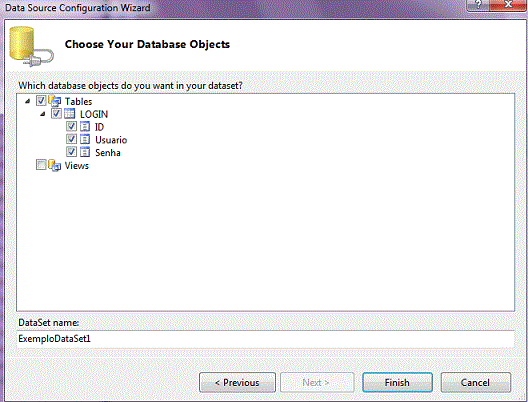This screenshot has width=528, height=402.
Task: Cancel the Data Source wizard
Action: point(475,382)
